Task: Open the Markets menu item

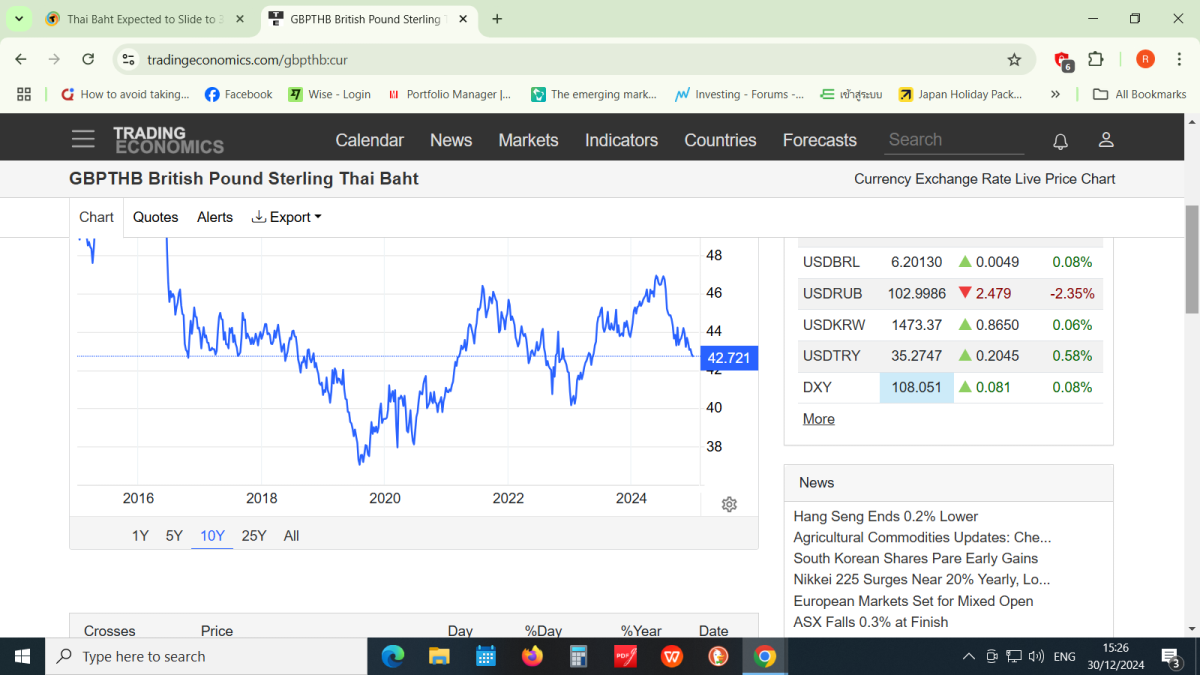Action: coord(528,140)
